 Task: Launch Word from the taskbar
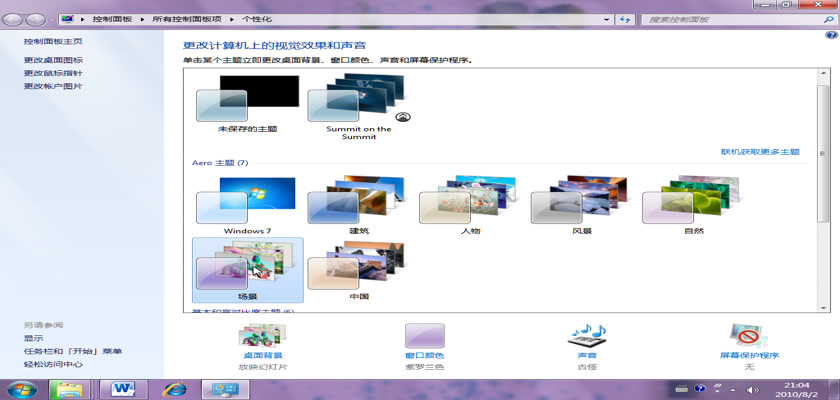tap(124, 388)
